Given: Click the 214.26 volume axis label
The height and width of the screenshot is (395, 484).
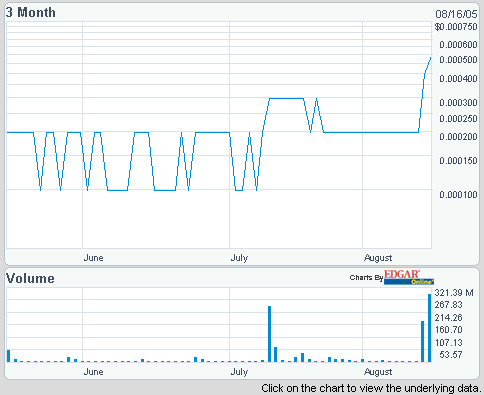Looking at the screenshot, I should (x=449, y=317).
